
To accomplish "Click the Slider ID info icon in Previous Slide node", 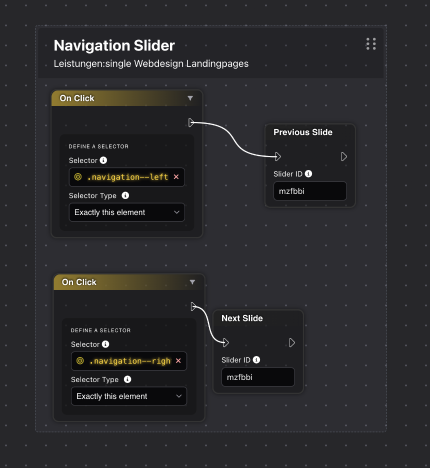I will (x=309, y=174).
